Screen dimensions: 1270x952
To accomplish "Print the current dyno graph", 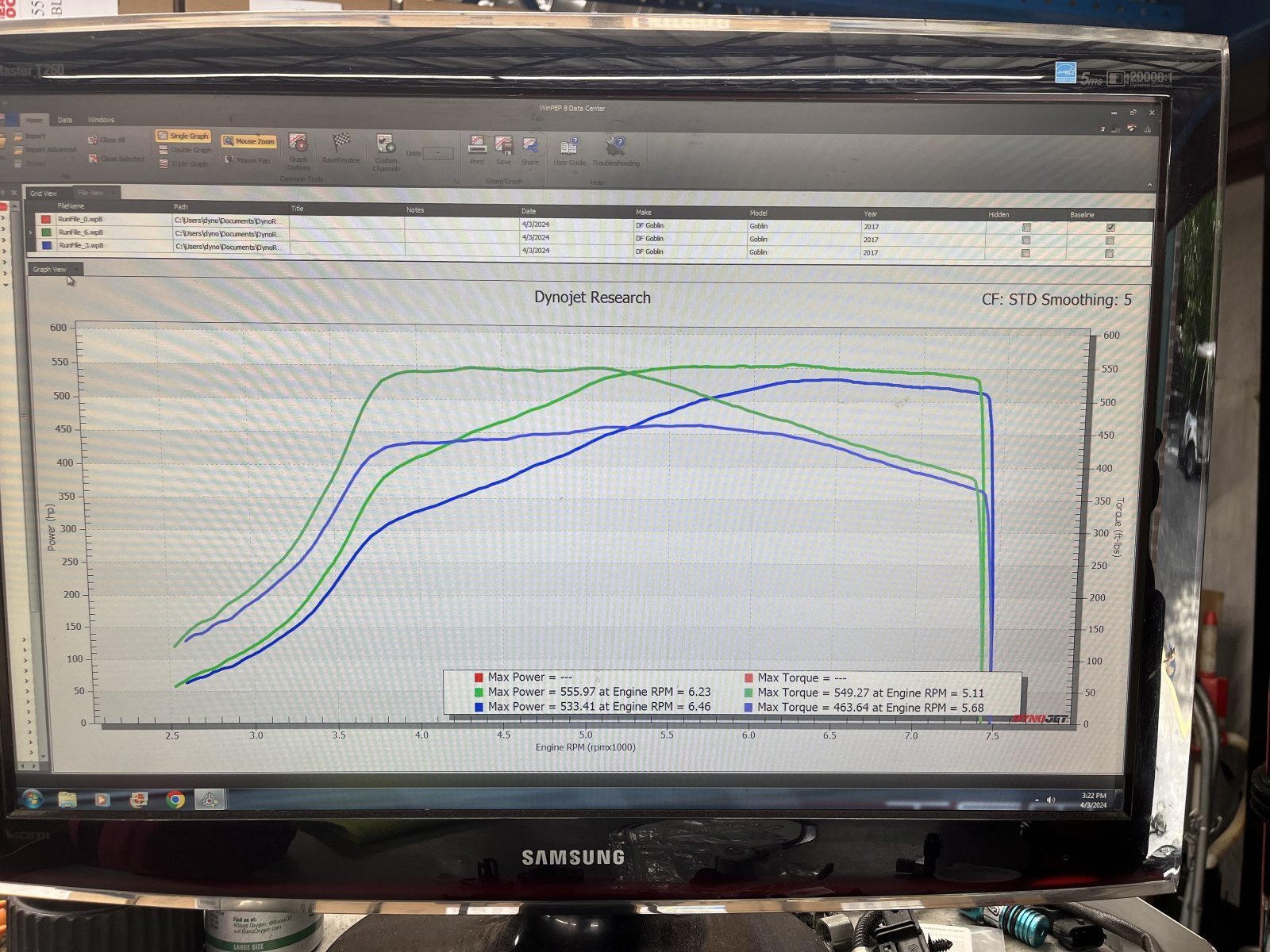I will click(x=477, y=150).
